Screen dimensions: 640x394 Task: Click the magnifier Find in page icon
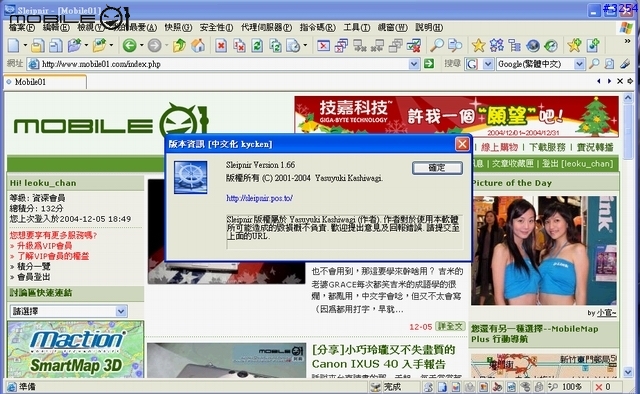click(437, 45)
